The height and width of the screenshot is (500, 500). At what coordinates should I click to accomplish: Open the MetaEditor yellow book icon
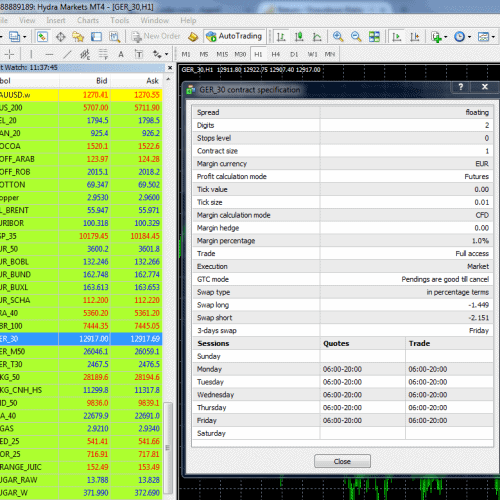193,37
